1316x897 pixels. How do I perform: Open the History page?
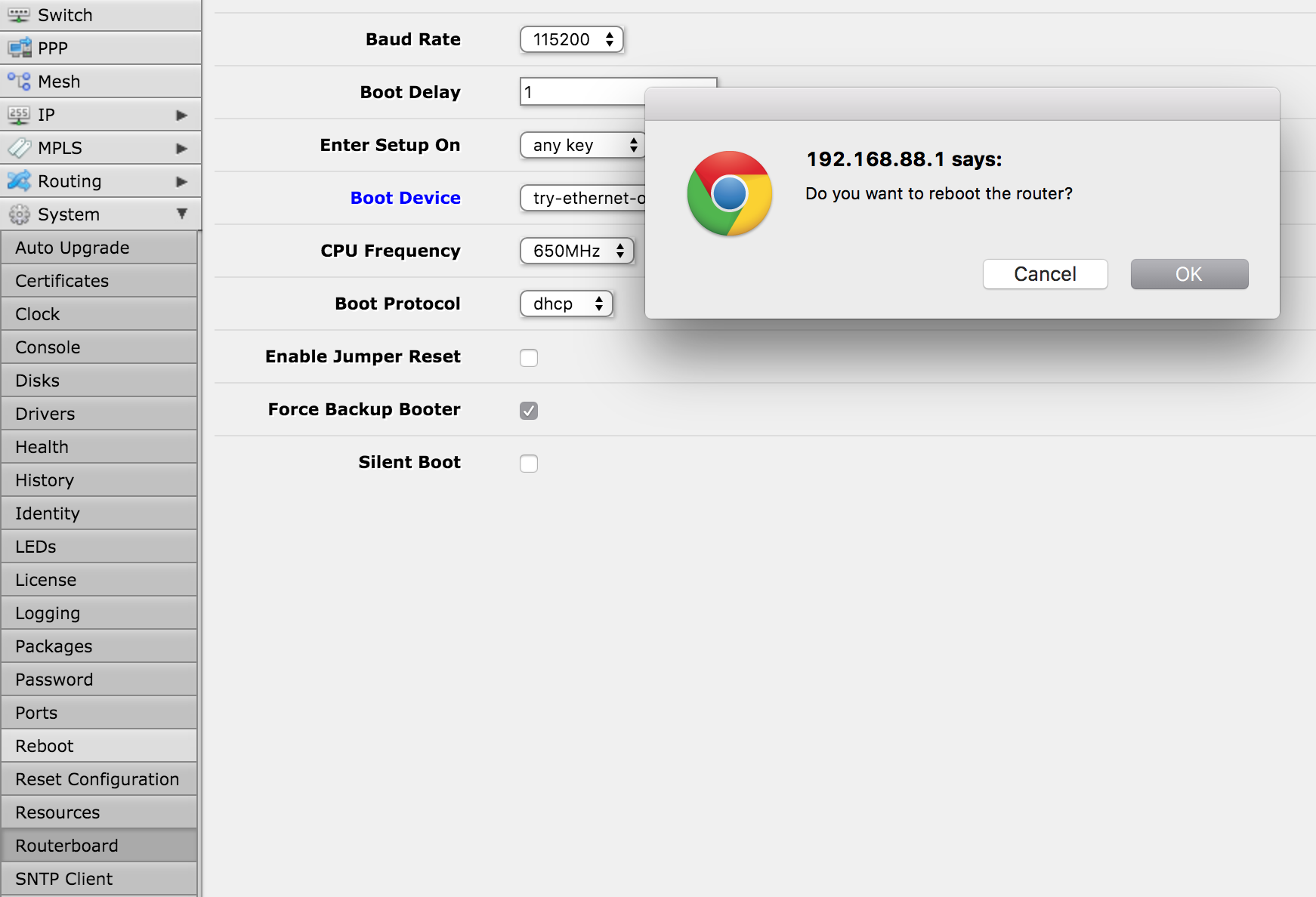coord(99,480)
